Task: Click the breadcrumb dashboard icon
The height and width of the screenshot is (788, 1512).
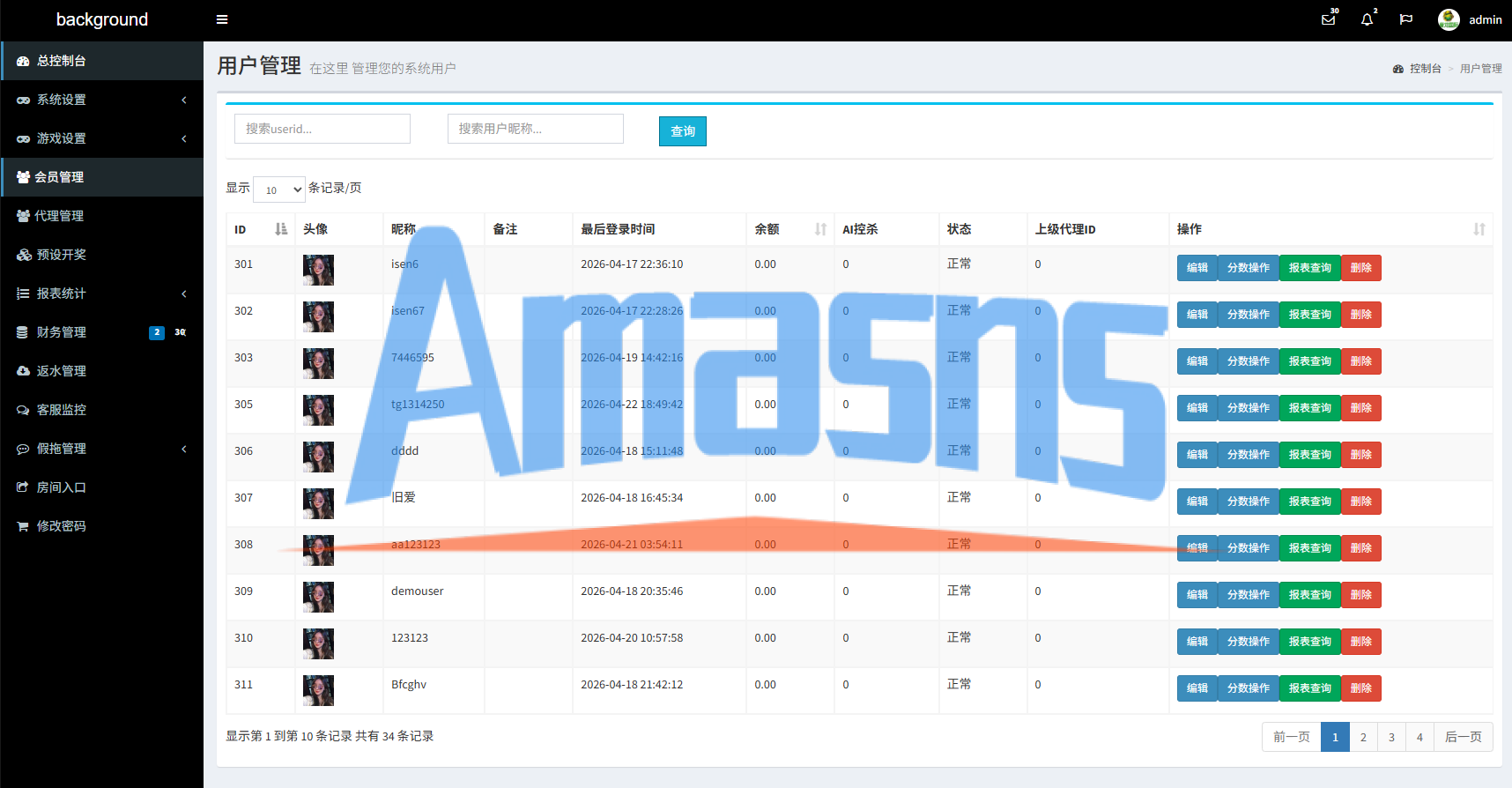Action: click(x=1398, y=69)
